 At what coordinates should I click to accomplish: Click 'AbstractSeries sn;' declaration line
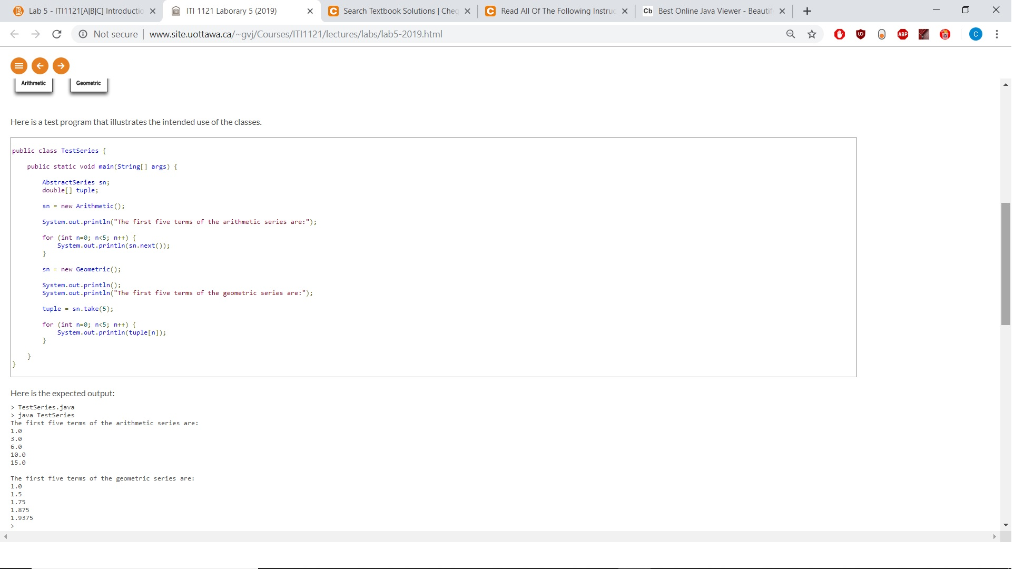(x=76, y=182)
